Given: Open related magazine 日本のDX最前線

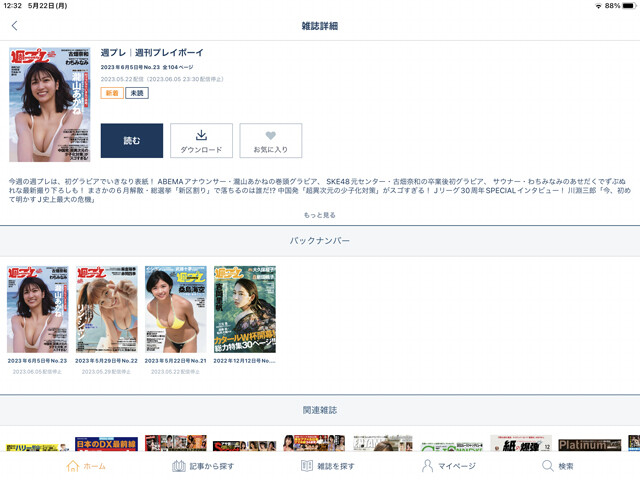Looking at the screenshot, I should [107, 443].
